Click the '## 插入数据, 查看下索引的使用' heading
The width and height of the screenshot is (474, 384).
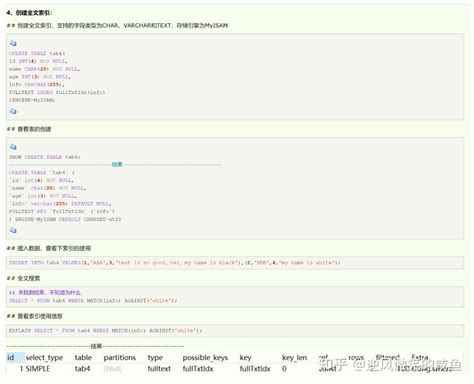tap(49, 248)
